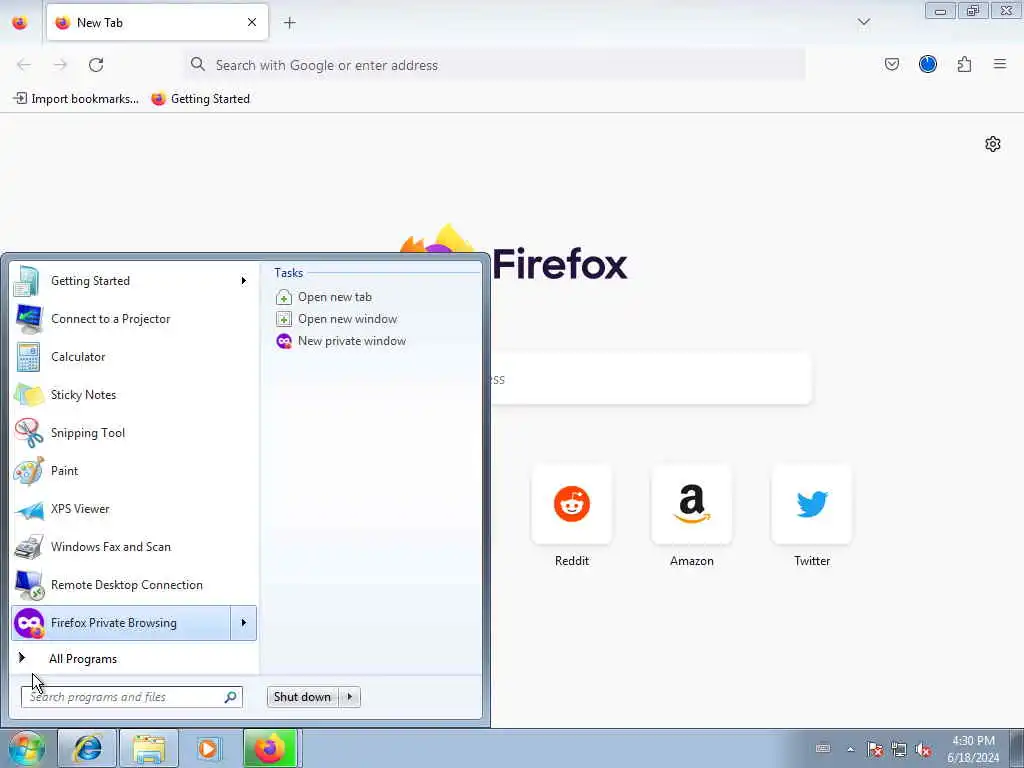Open the Shut down options arrow
This screenshot has width=1024, height=768.
pos(350,697)
